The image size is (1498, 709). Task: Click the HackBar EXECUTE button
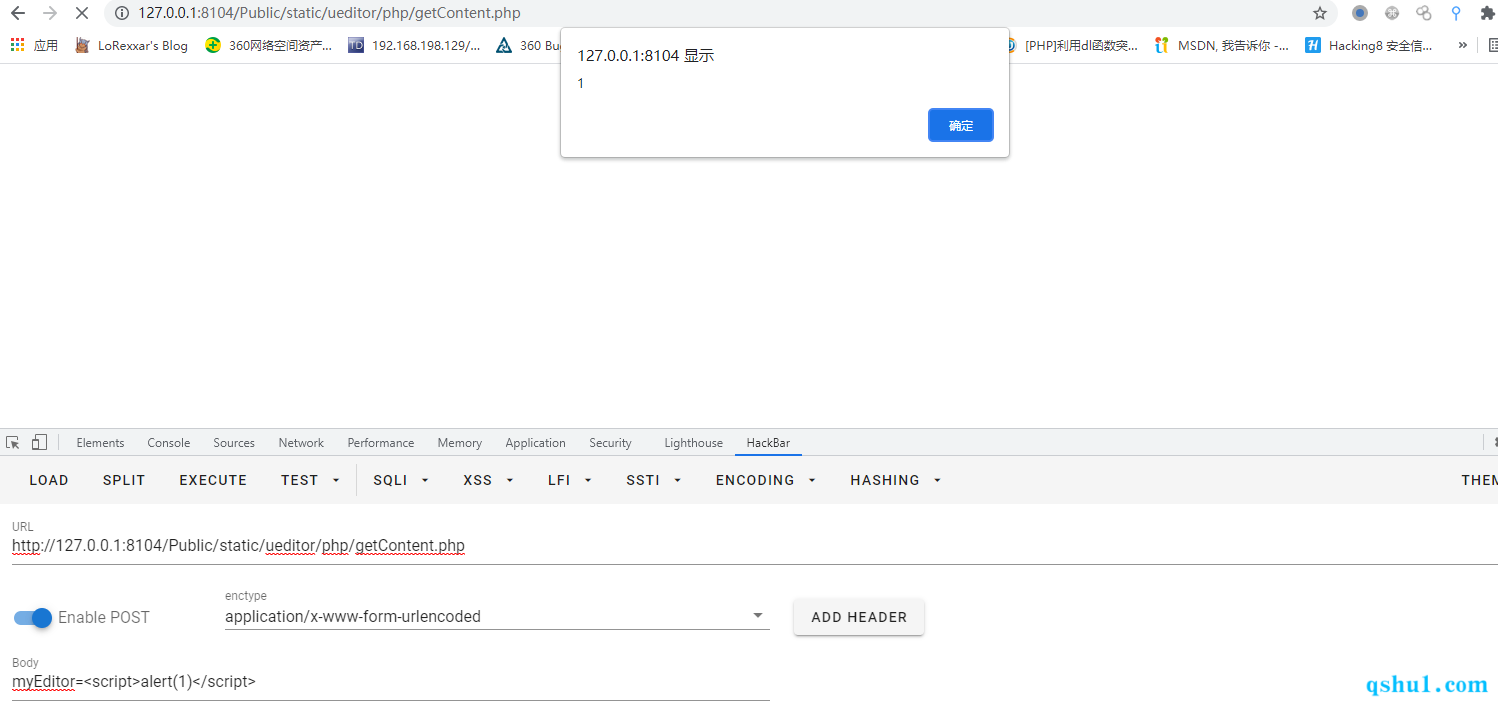213,480
